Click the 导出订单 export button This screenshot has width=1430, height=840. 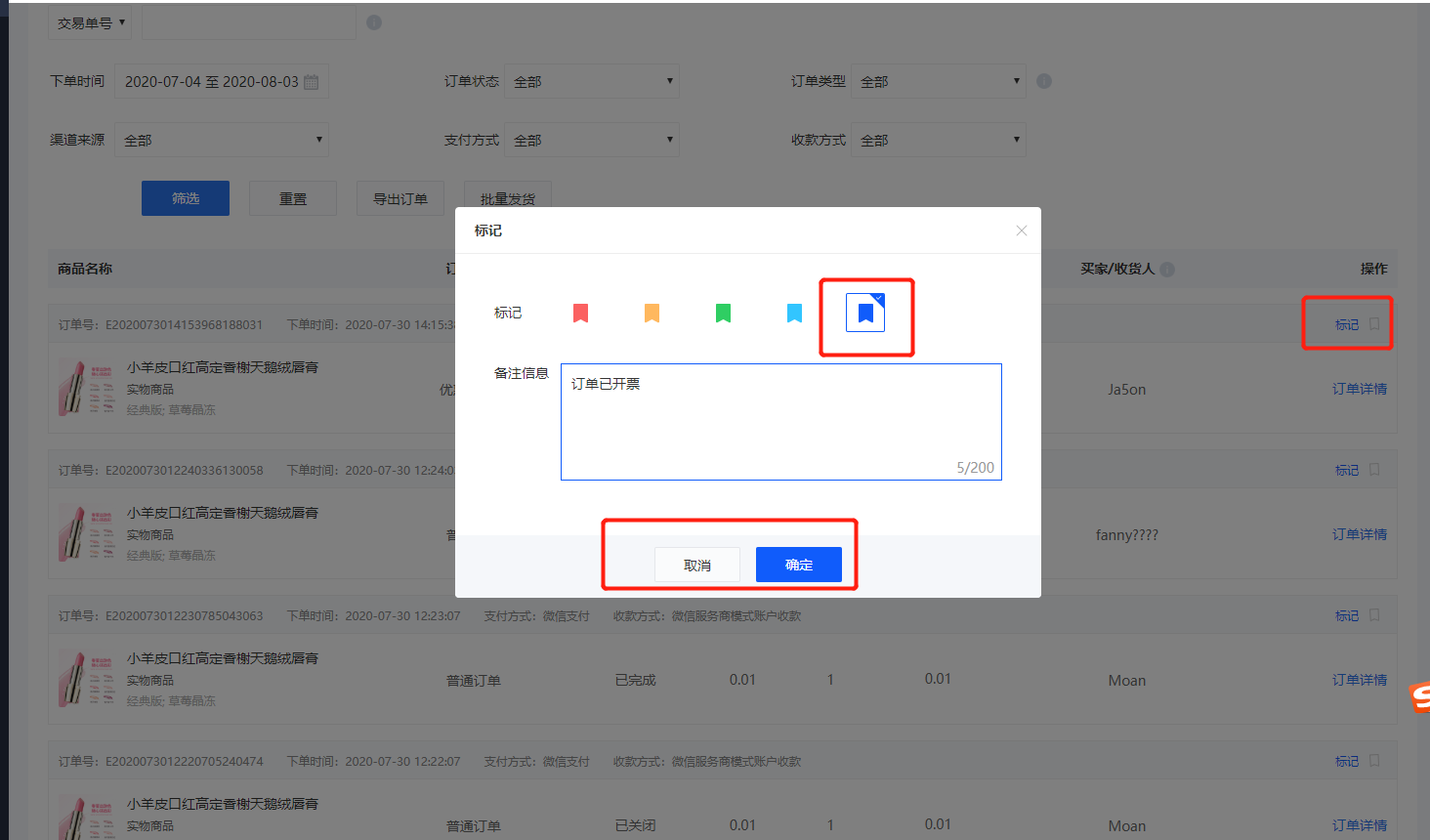pos(400,198)
